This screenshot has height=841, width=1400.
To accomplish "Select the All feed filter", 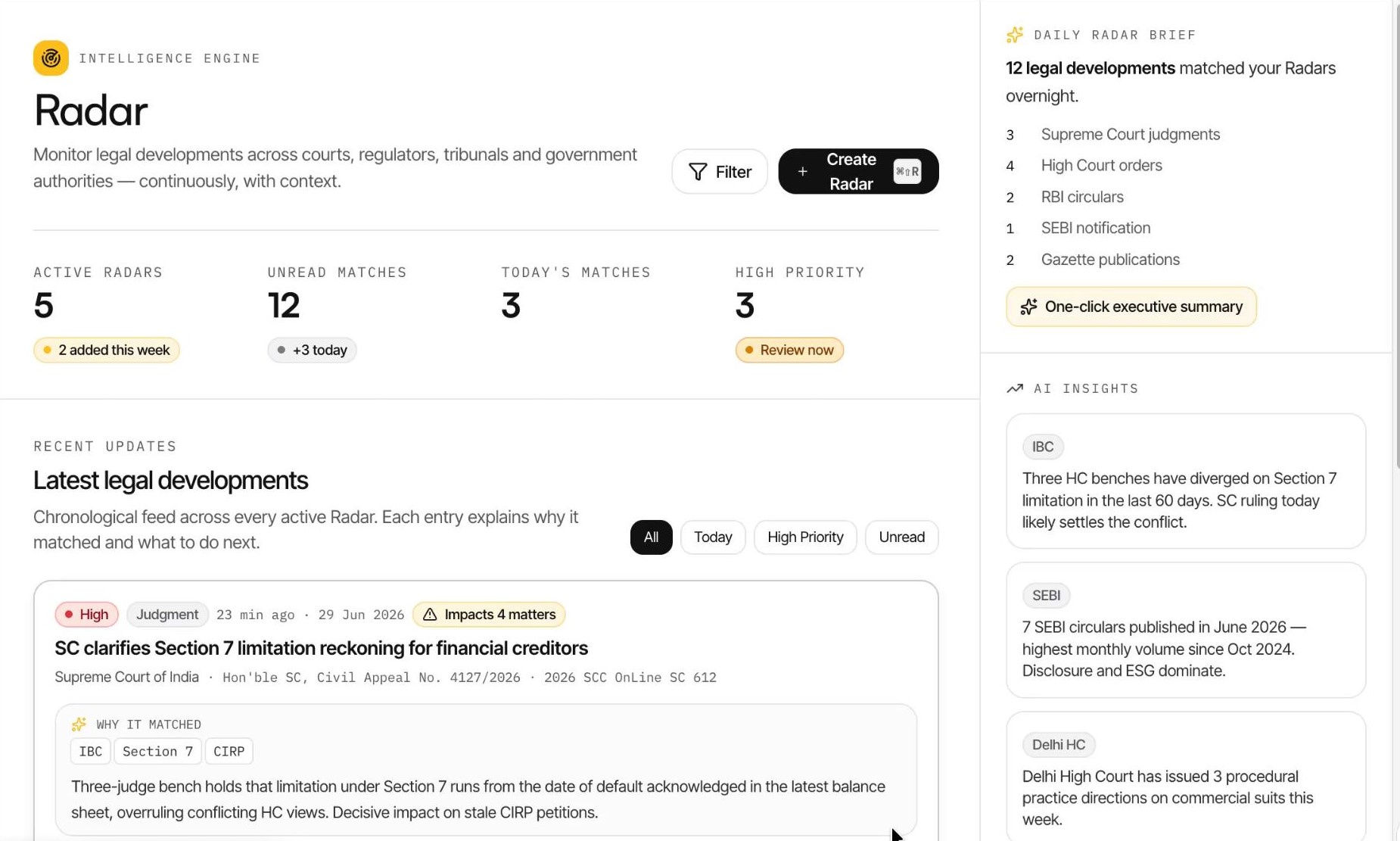I will tap(651, 537).
